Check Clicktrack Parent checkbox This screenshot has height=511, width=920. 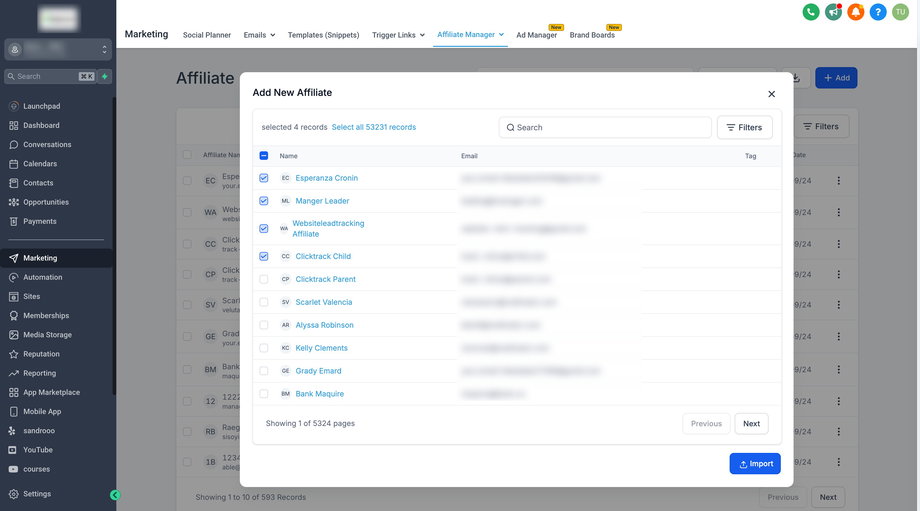[263, 279]
